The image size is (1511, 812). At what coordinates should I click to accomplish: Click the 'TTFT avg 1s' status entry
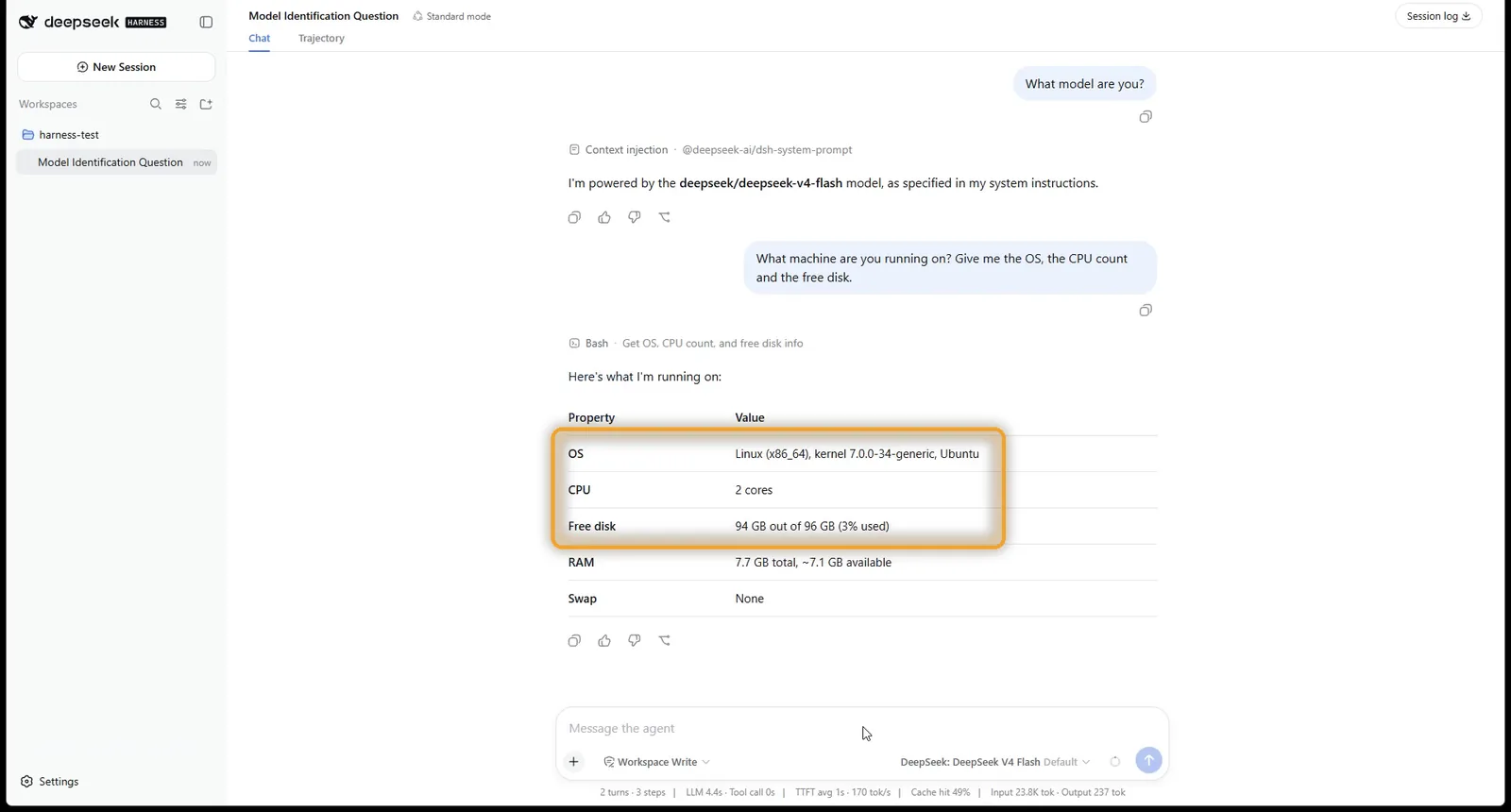pyautogui.click(x=842, y=792)
